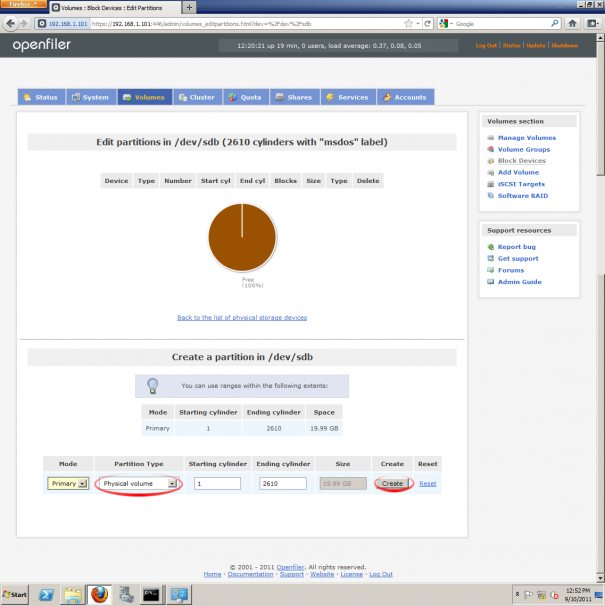
Task: Click the Add Volume sidebar icon
Action: coord(491,172)
